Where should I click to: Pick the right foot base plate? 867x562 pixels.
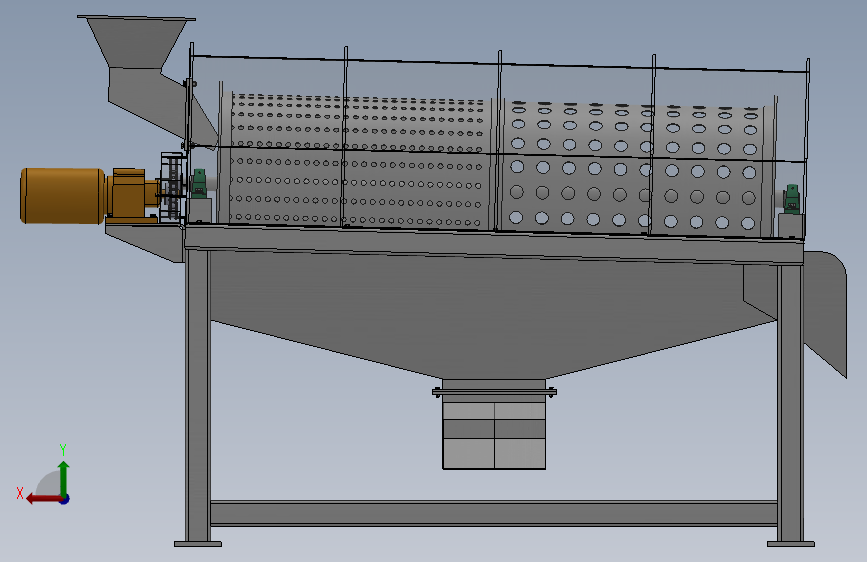click(x=791, y=544)
